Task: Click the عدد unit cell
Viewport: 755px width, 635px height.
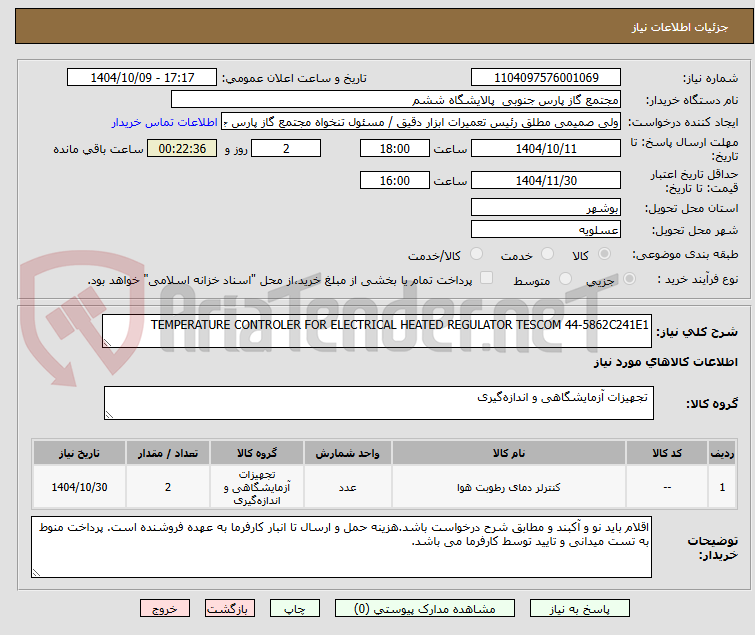Action: point(348,487)
